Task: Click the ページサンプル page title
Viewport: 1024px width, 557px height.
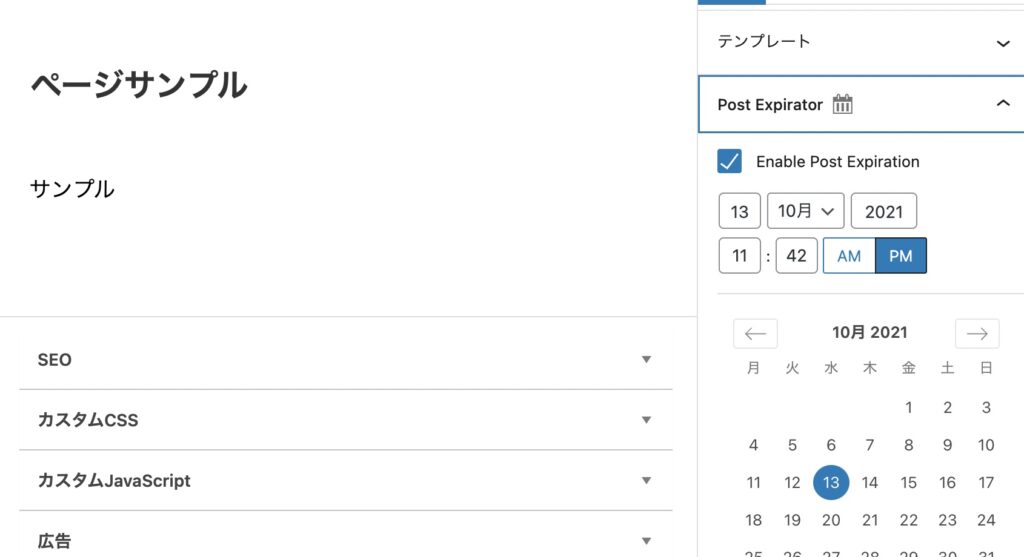Action: (139, 86)
